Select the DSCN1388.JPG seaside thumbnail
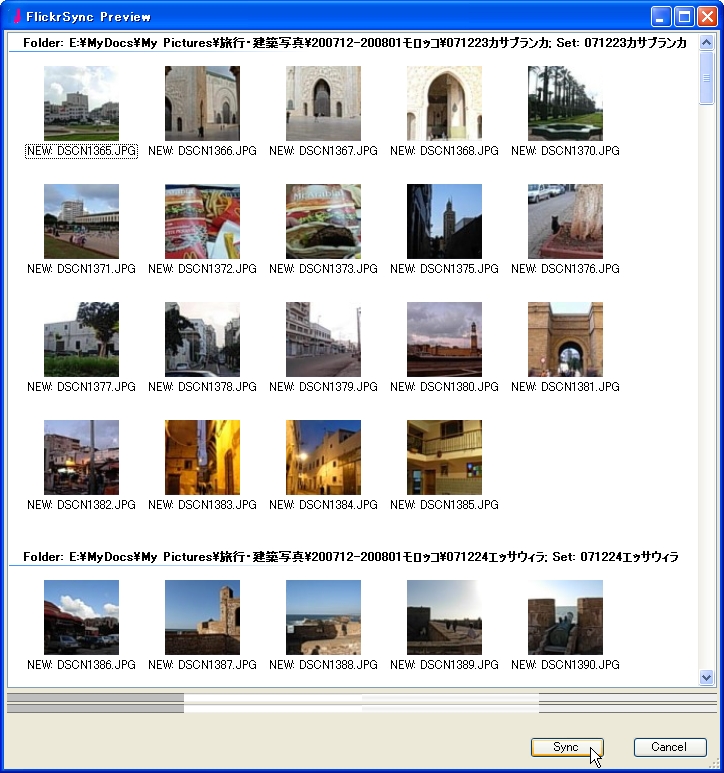Screen dimensions: 724x773 click(x=323, y=617)
